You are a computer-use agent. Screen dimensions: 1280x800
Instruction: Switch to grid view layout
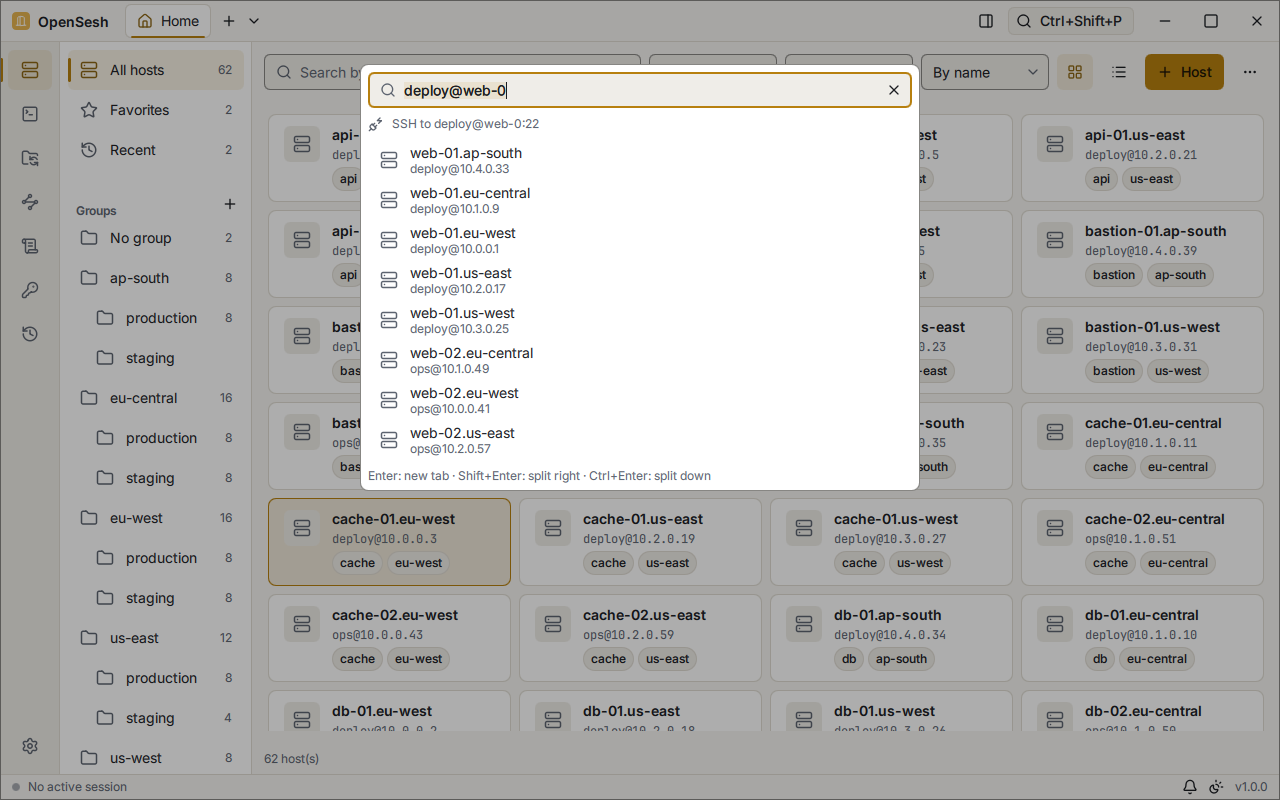point(1075,72)
